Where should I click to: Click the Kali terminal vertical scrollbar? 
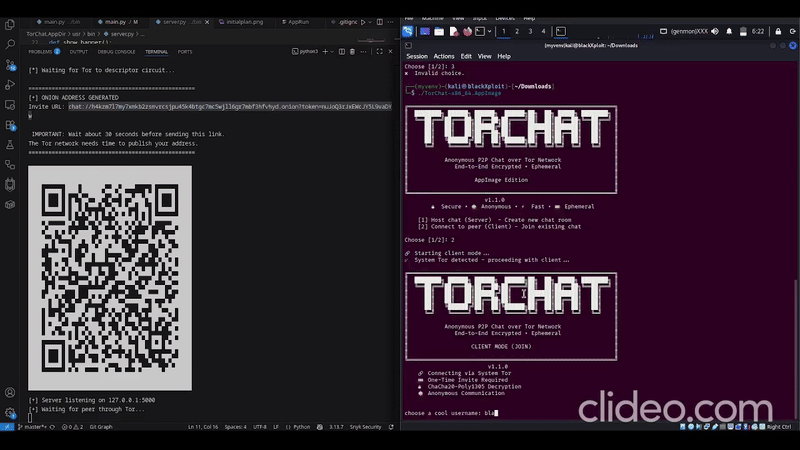coord(796,349)
